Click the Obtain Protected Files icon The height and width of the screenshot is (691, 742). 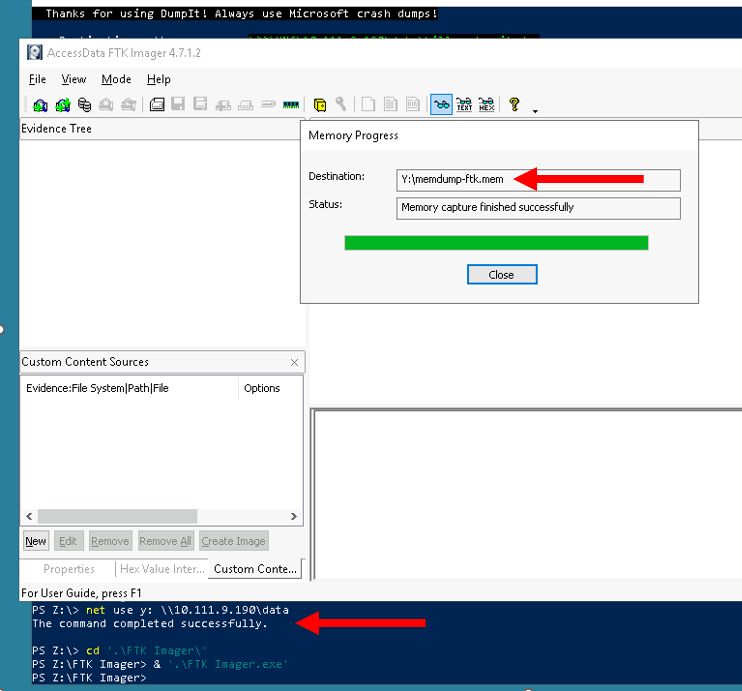[320, 104]
